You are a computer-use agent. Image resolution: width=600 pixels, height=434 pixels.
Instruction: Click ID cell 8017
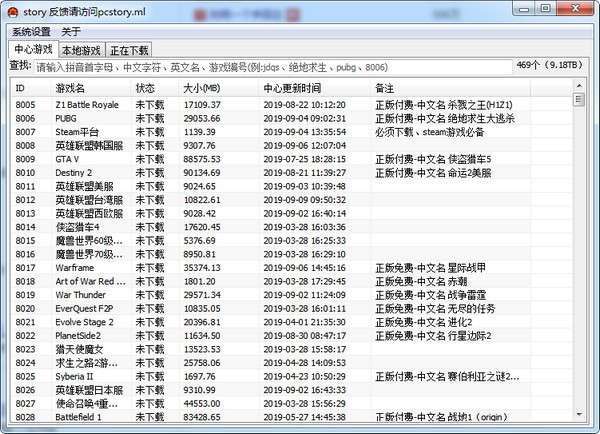25,268
